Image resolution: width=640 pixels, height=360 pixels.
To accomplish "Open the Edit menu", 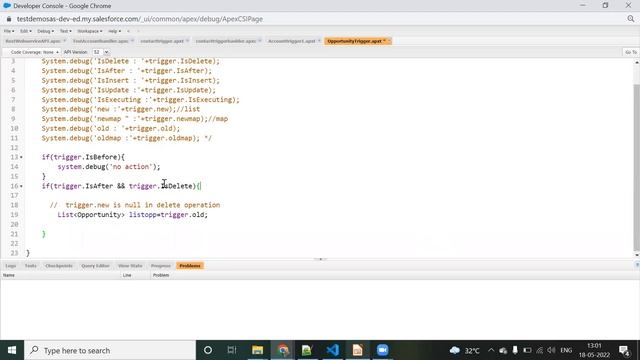I will coord(26,31).
